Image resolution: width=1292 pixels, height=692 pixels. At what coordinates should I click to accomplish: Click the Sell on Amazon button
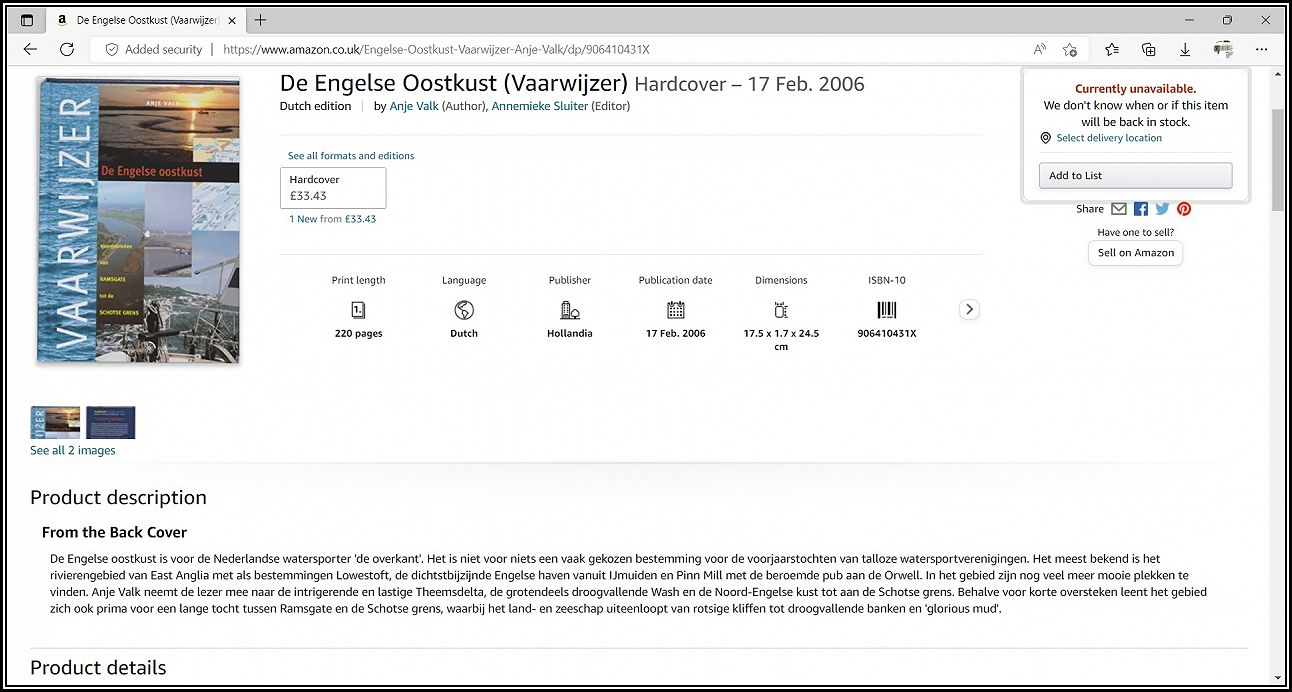pyautogui.click(x=1136, y=253)
